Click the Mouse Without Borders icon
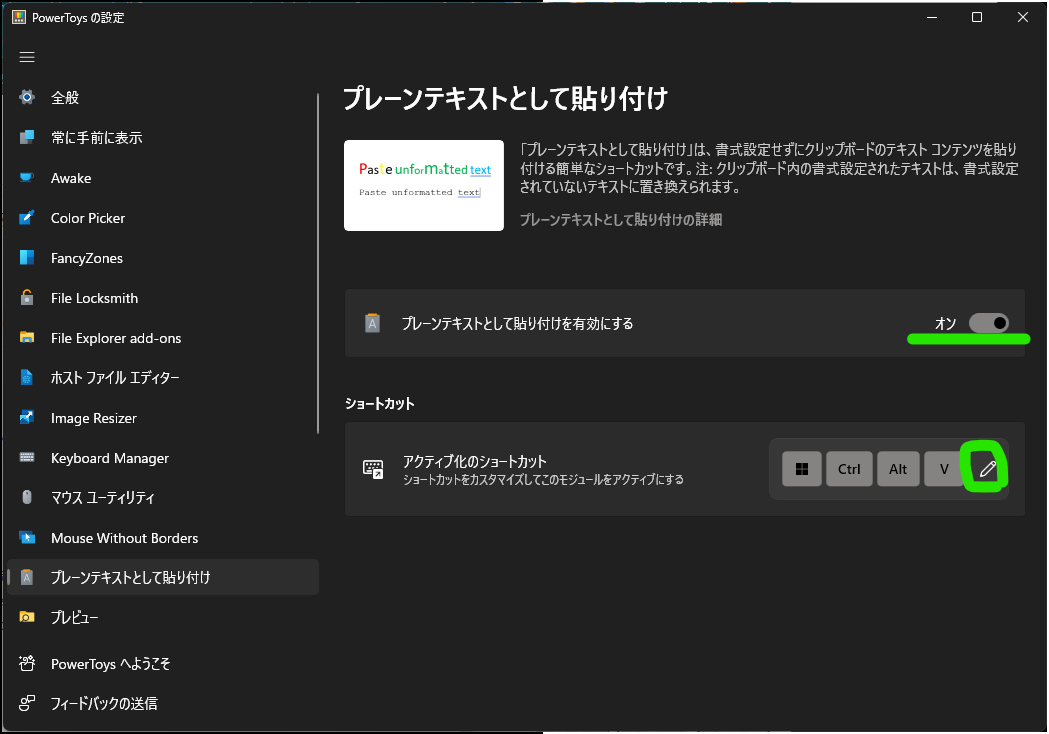This screenshot has height=734, width=1049. pyautogui.click(x=27, y=538)
